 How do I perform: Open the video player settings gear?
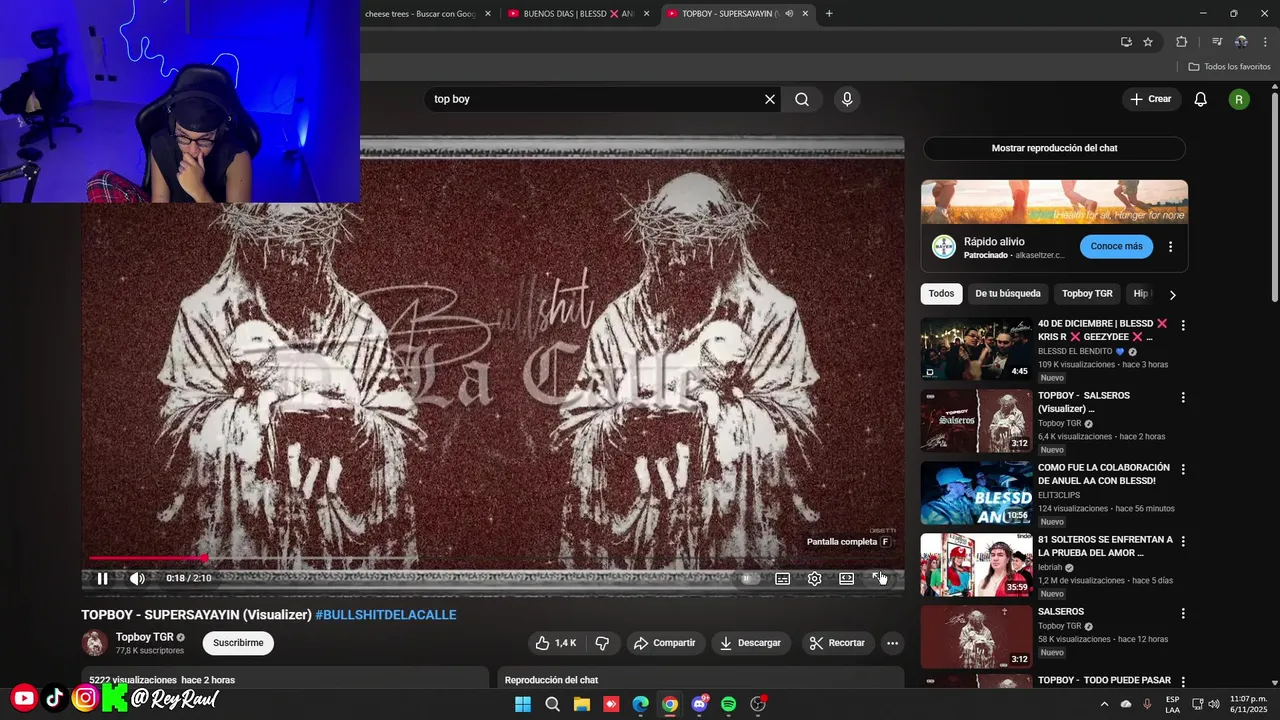815,578
